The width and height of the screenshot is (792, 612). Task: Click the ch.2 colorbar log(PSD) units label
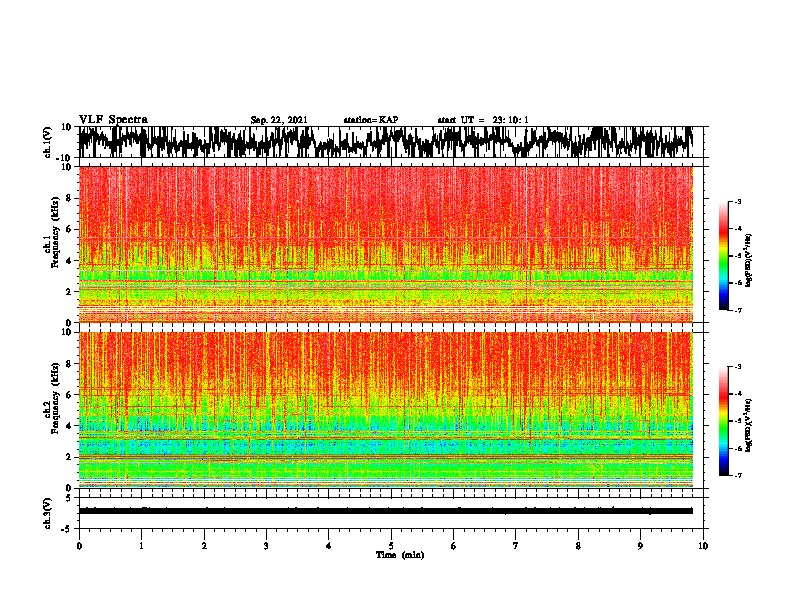click(x=749, y=425)
